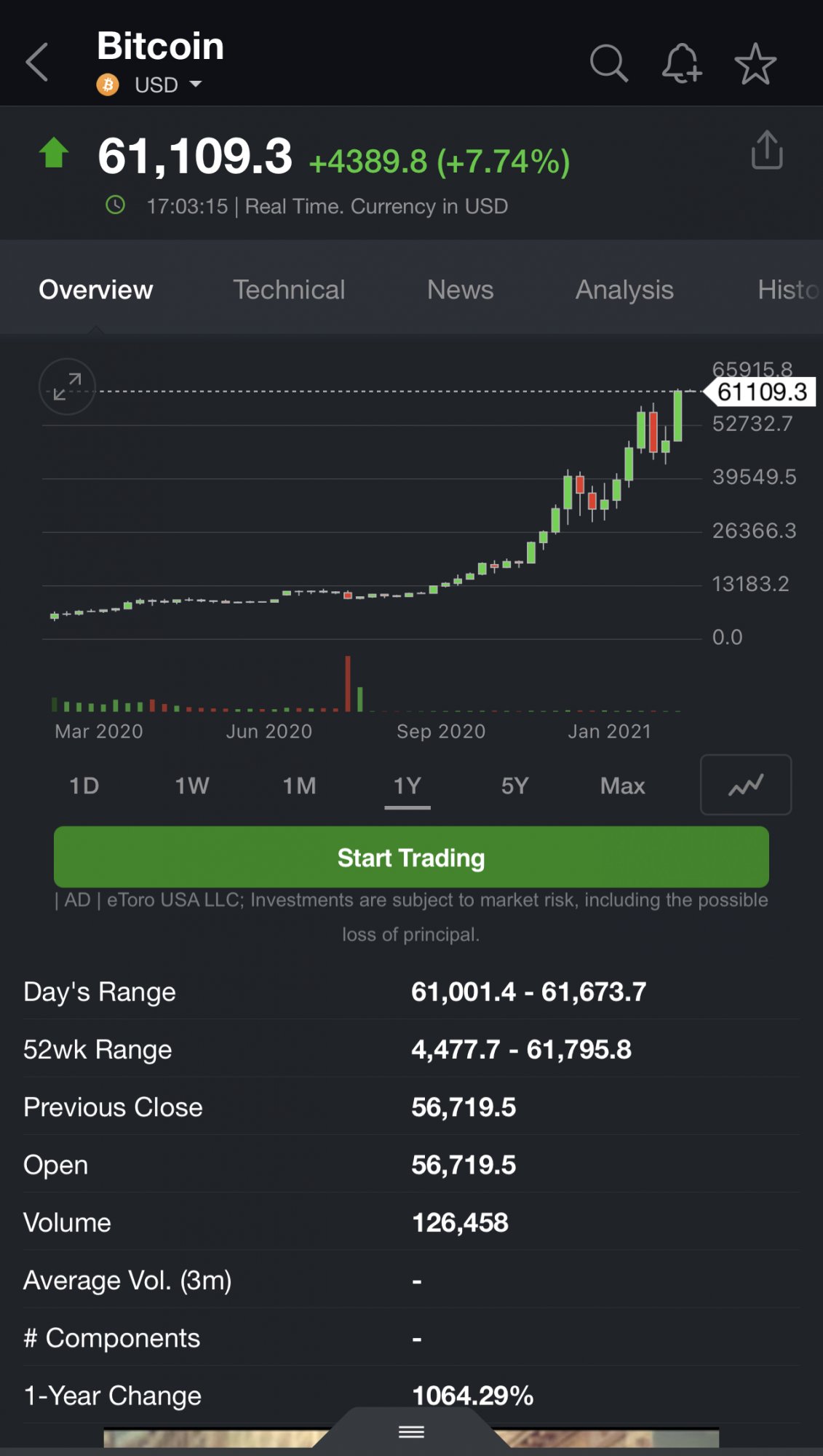The height and width of the screenshot is (1456, 823).
Task: Select the 1D chart timeframe
Action: coord(84,786)
